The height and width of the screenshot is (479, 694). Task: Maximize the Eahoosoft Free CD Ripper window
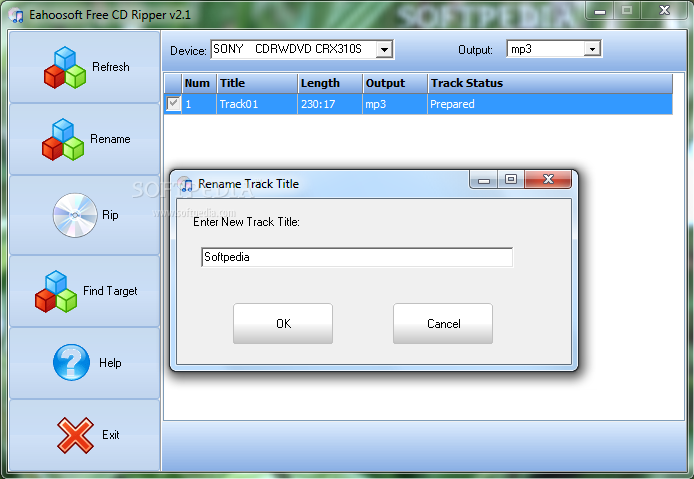tap(627, 11)
